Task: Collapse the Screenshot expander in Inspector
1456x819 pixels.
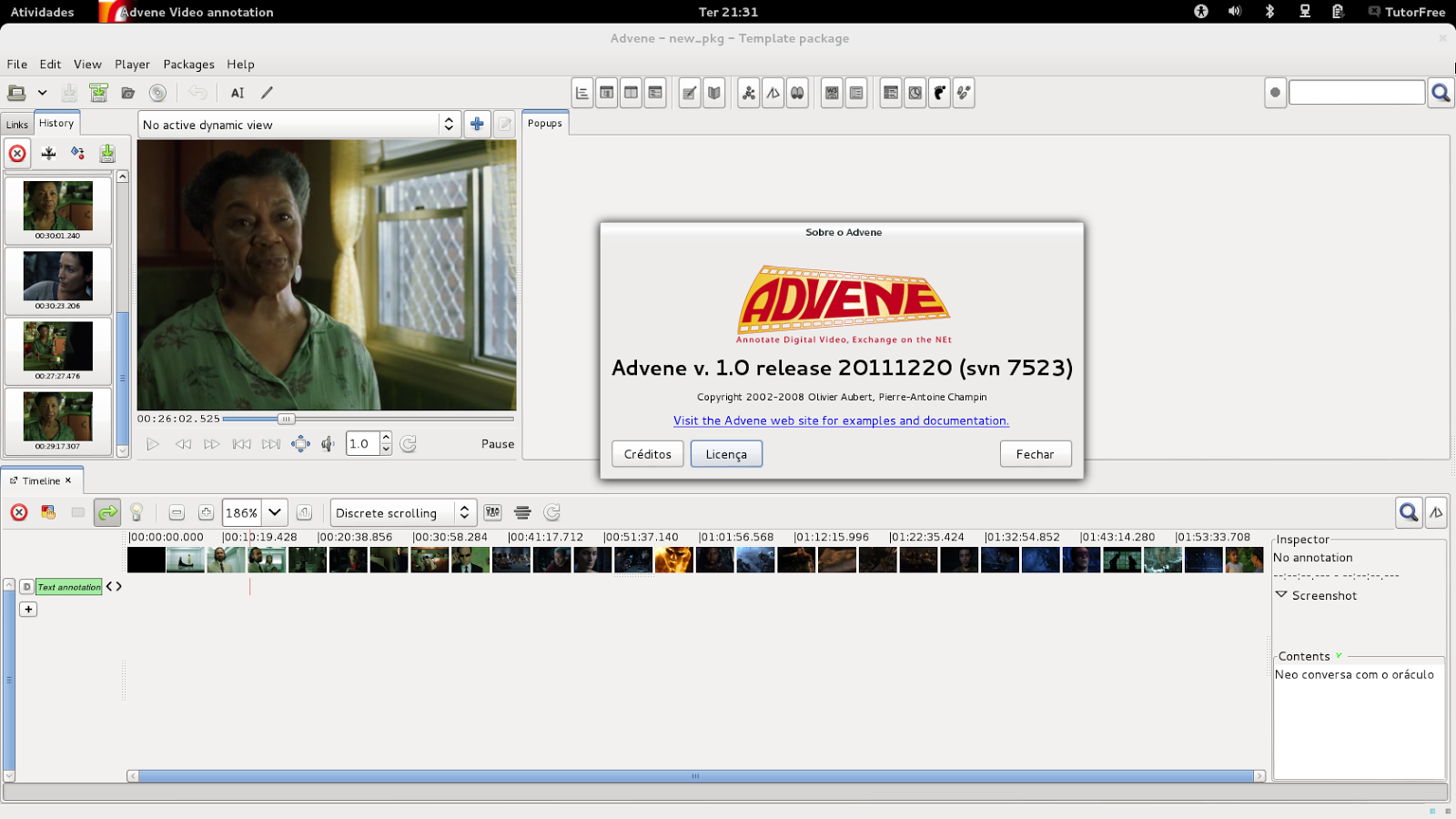Action: [x=1281, y=595]
